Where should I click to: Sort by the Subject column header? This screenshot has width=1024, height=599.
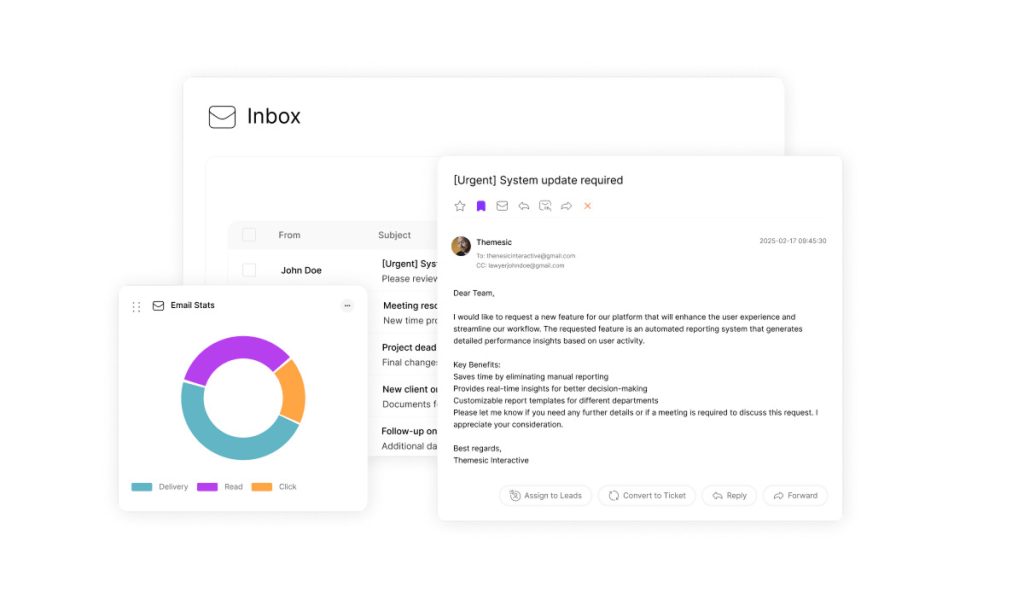(x=394, y=235)
